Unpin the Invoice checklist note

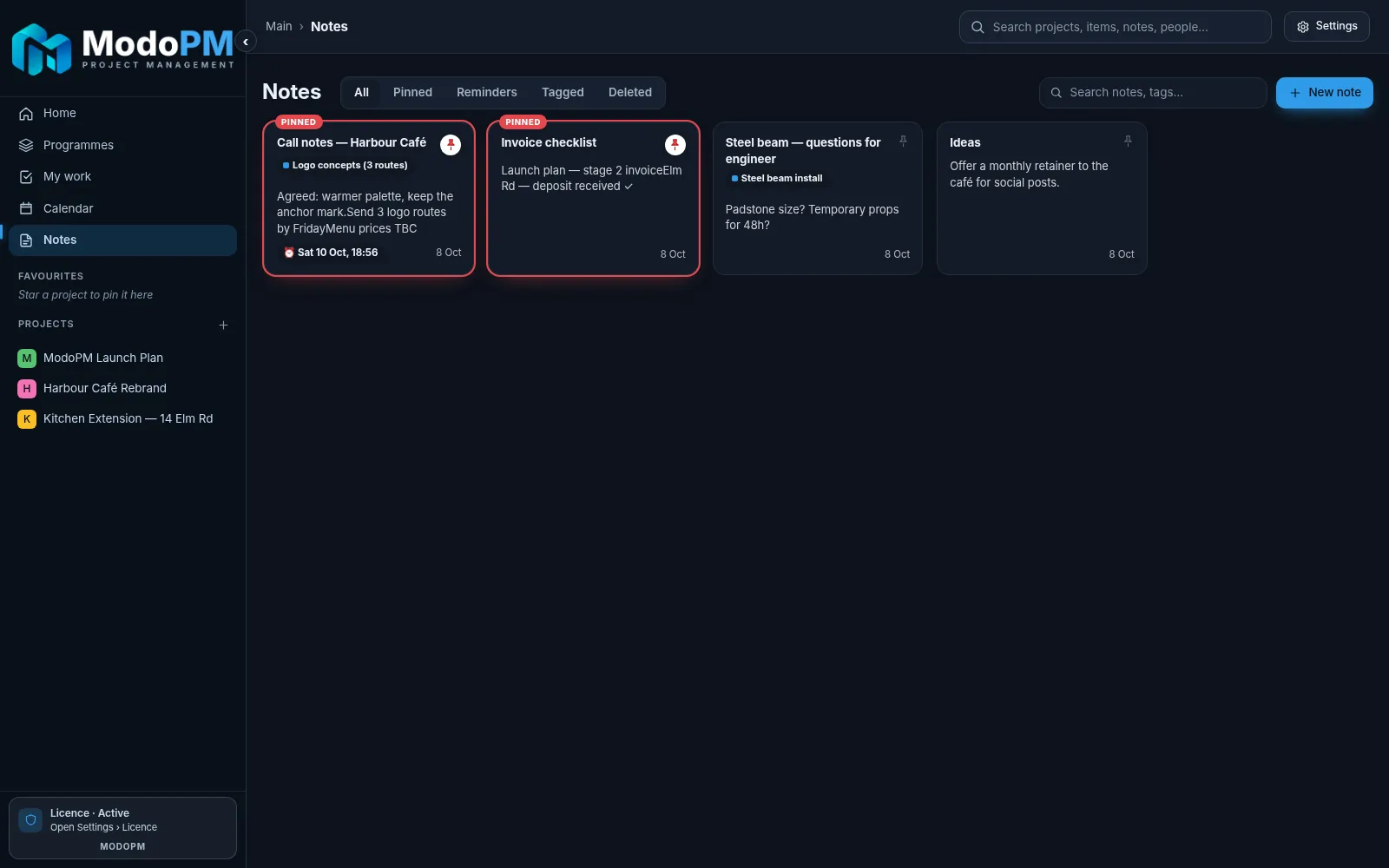[675, 145]
